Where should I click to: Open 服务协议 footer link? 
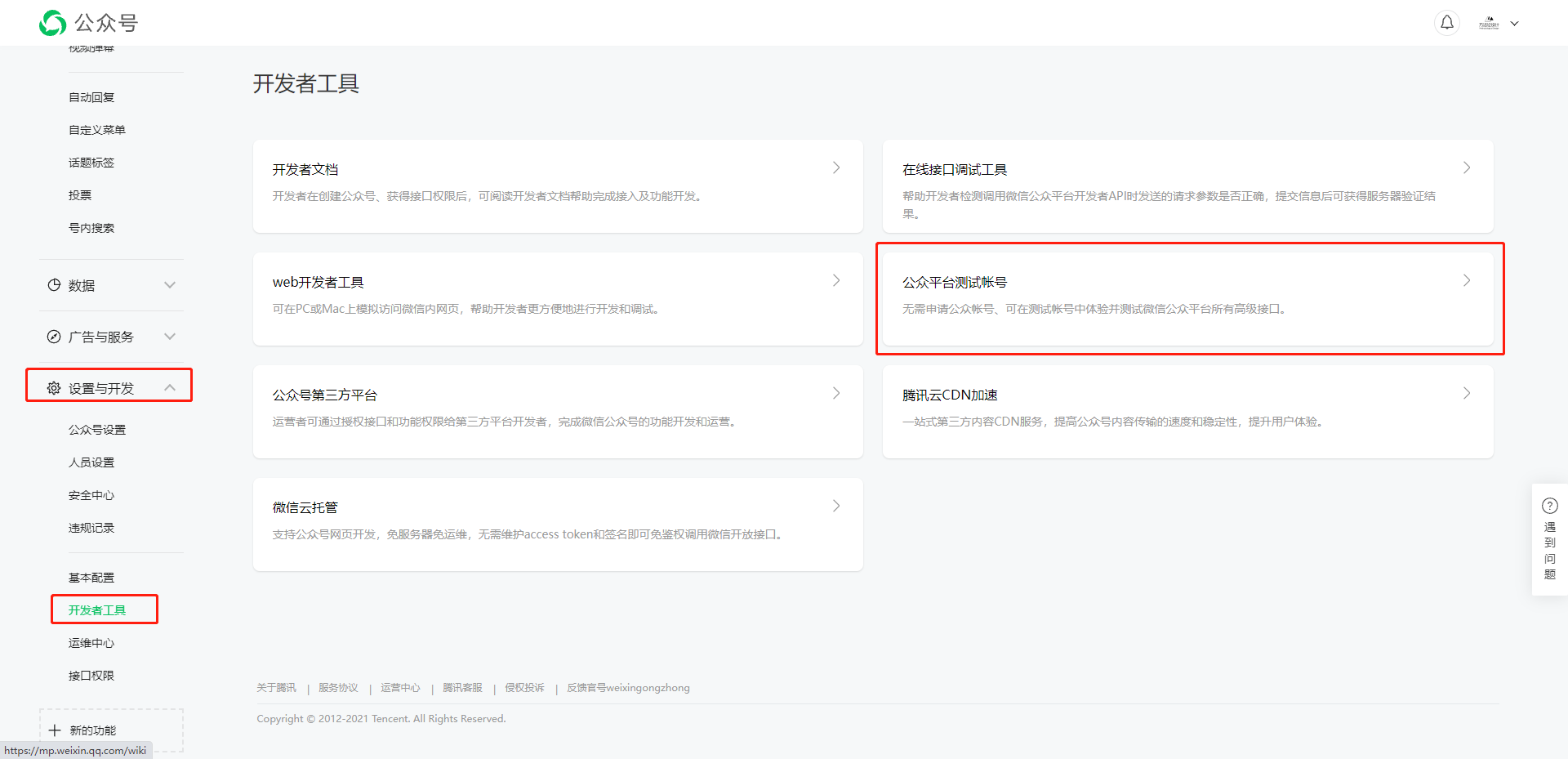tap(338, 688)
